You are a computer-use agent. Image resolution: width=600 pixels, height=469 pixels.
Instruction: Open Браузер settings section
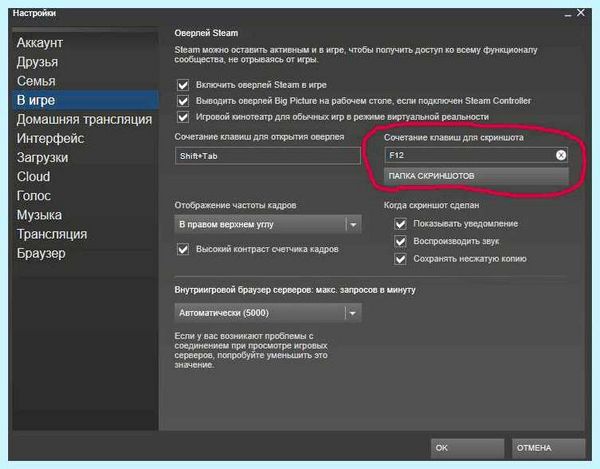[x=85, y=253]
